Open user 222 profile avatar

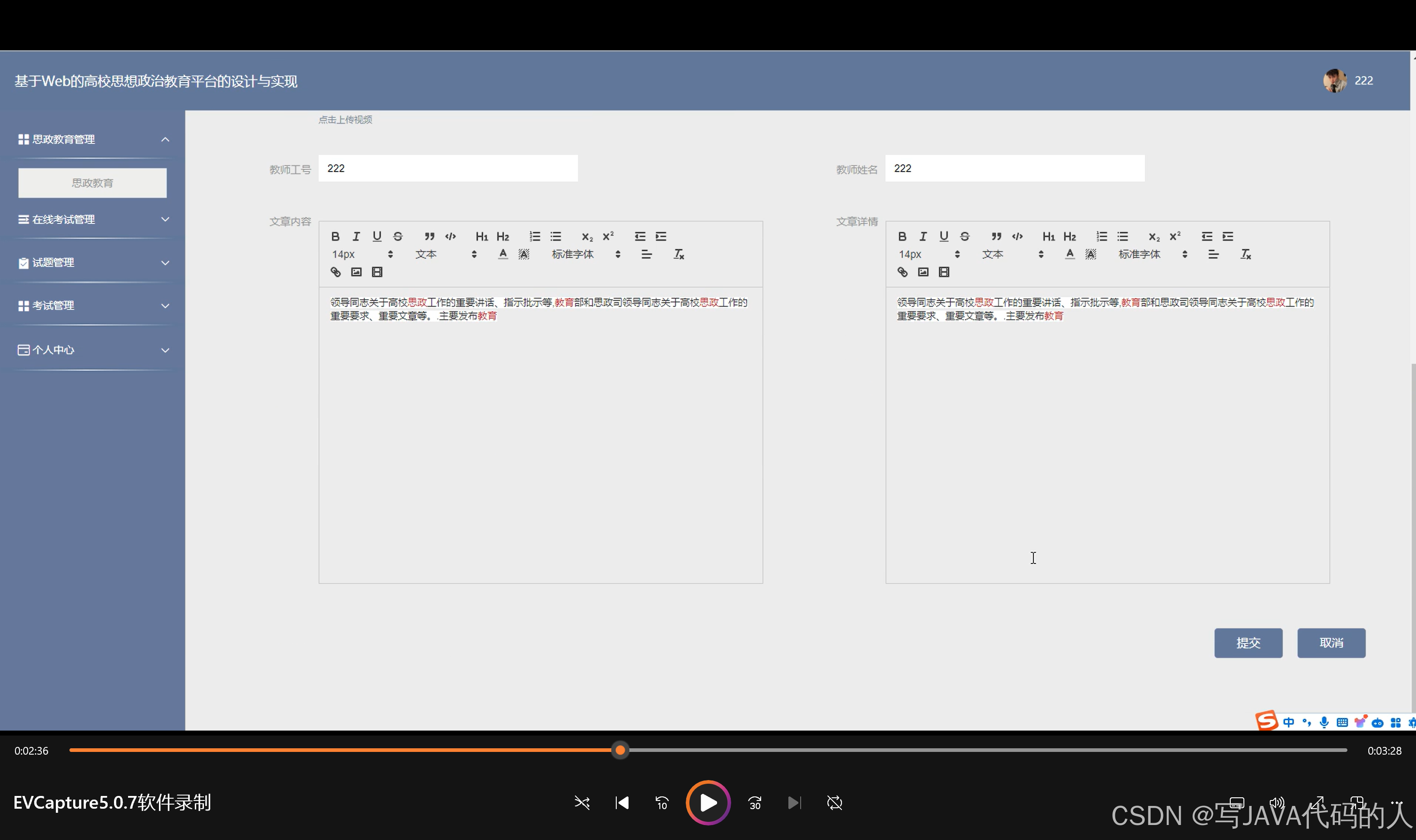tap(1334, 81)
